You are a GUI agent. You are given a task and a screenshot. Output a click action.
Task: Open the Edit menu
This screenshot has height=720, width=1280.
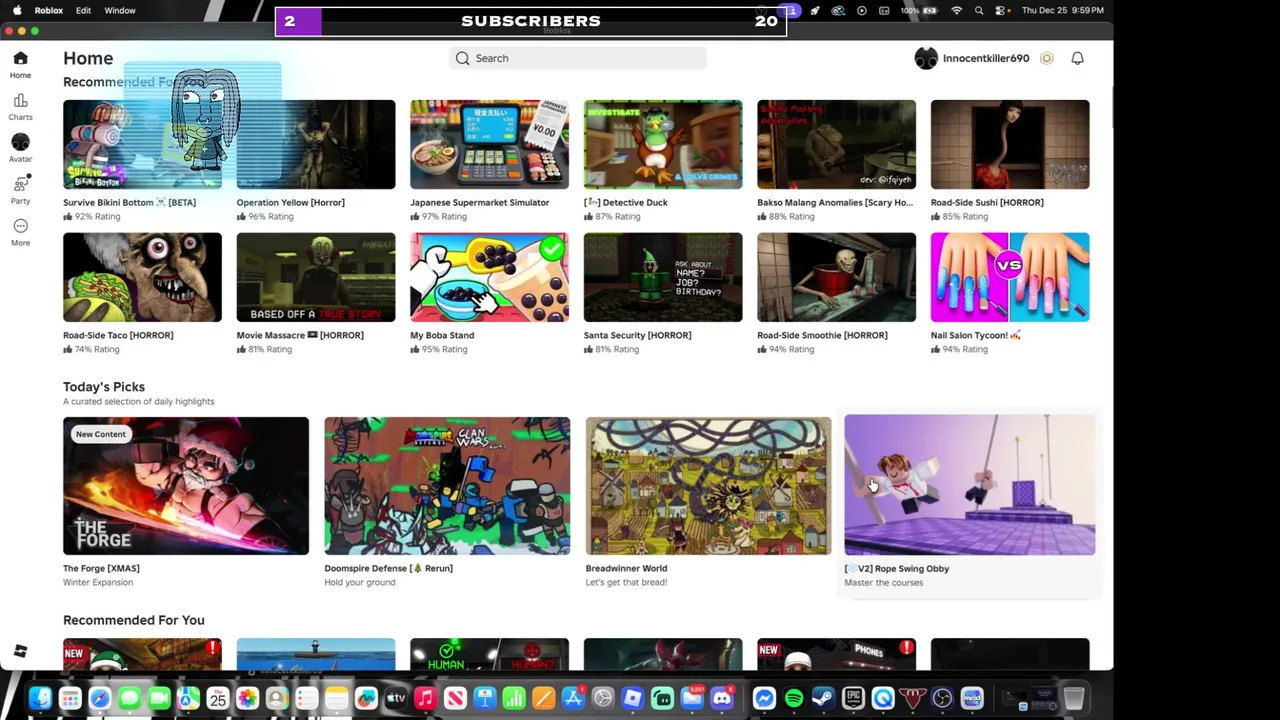[x=83, y=10]
